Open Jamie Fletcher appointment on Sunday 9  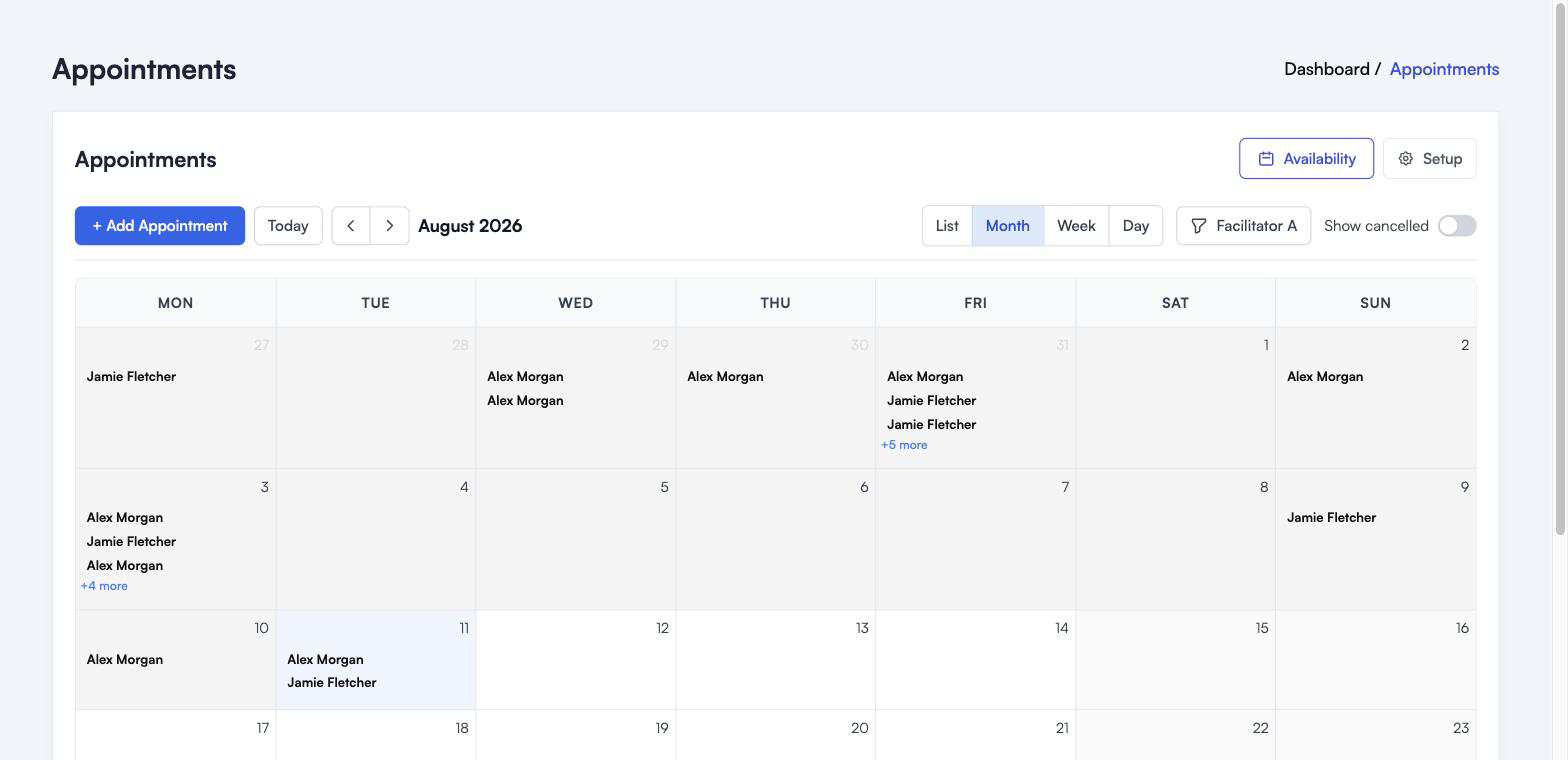tap(1331, 518)
